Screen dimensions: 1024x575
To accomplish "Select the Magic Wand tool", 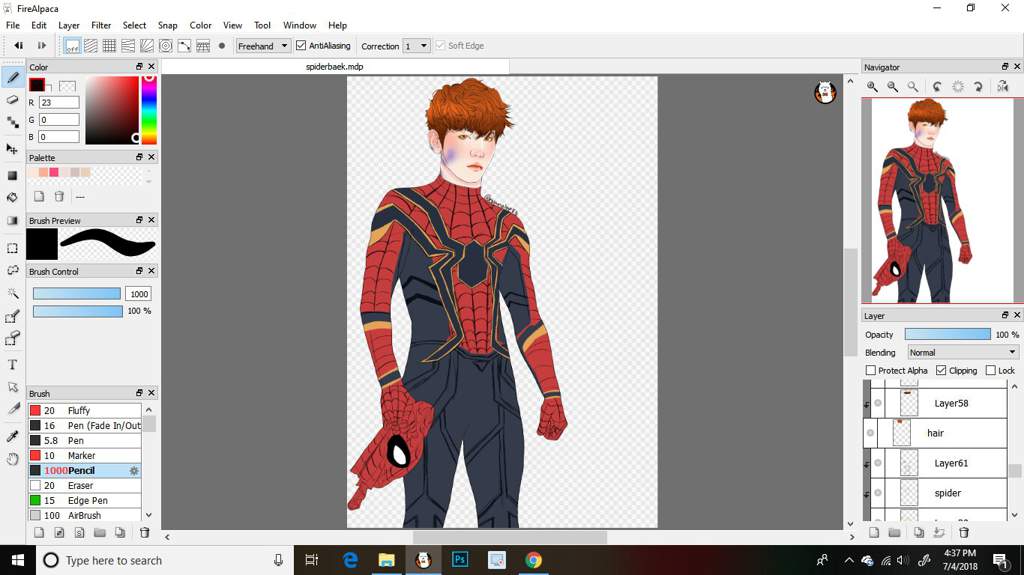I will click(x=12, y=293).
